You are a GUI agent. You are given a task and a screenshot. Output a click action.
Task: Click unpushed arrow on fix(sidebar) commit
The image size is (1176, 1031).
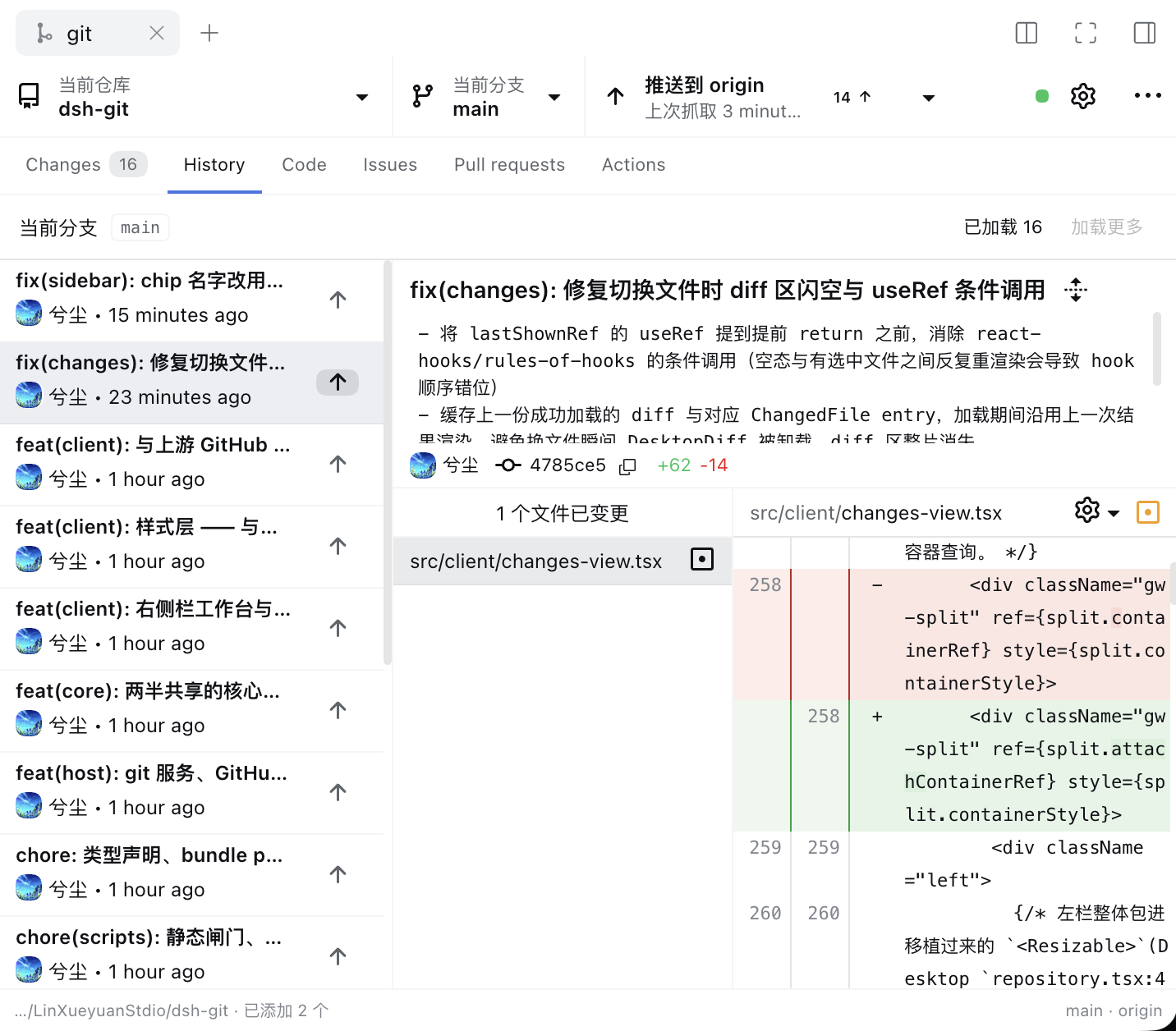pyautogui.click(x=338, y=300)
